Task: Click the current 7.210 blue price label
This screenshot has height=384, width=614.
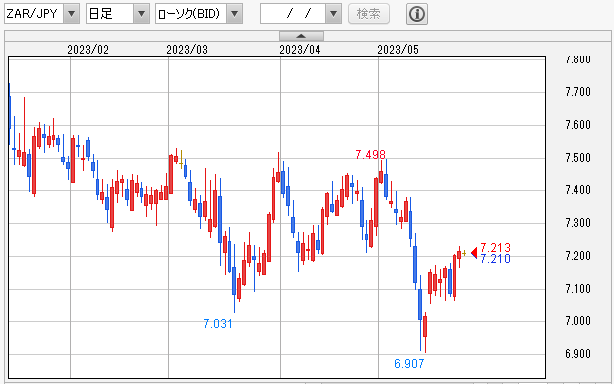Action: (495, 259)
